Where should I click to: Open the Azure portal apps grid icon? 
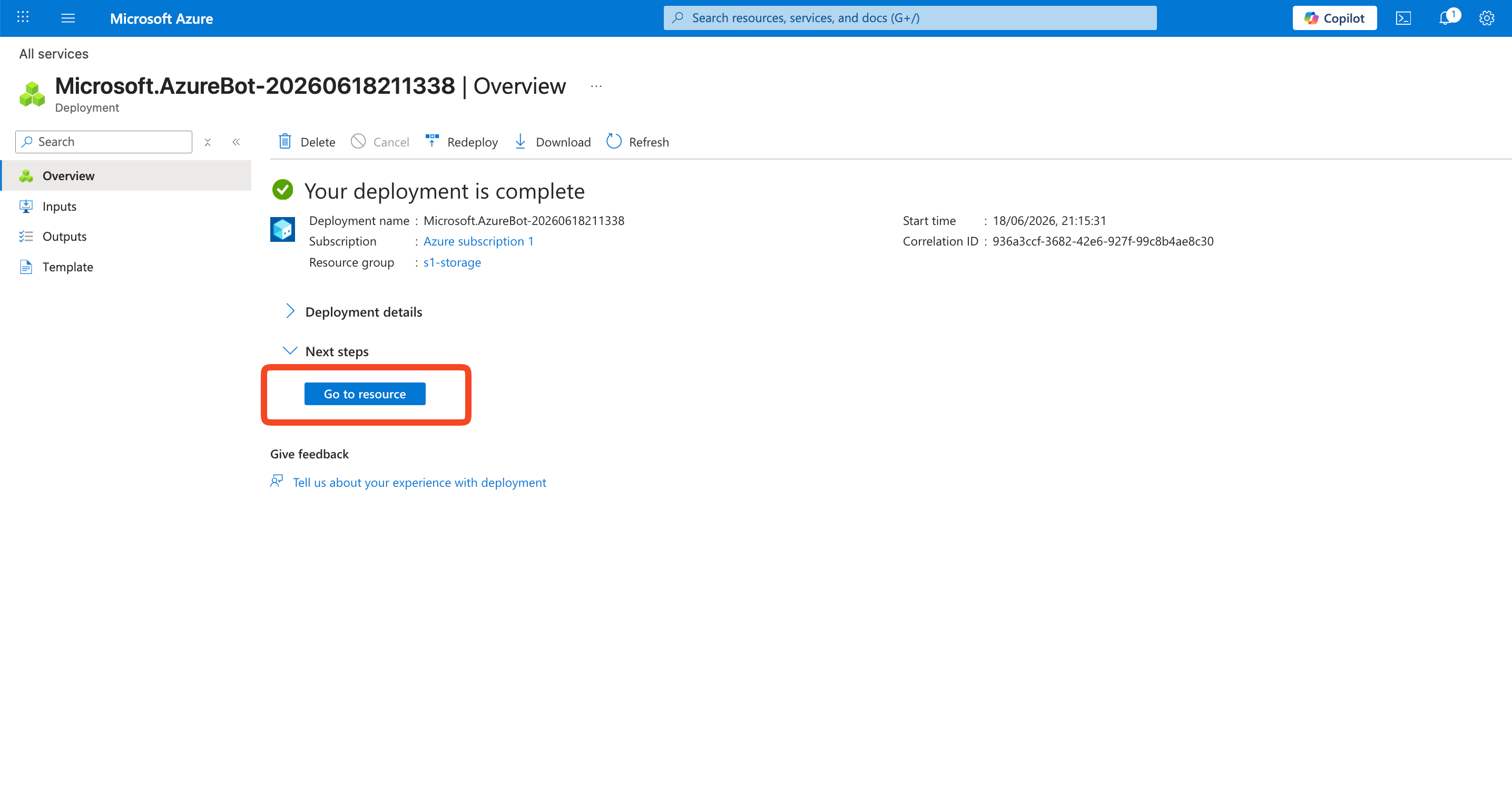tap(23, 17)
